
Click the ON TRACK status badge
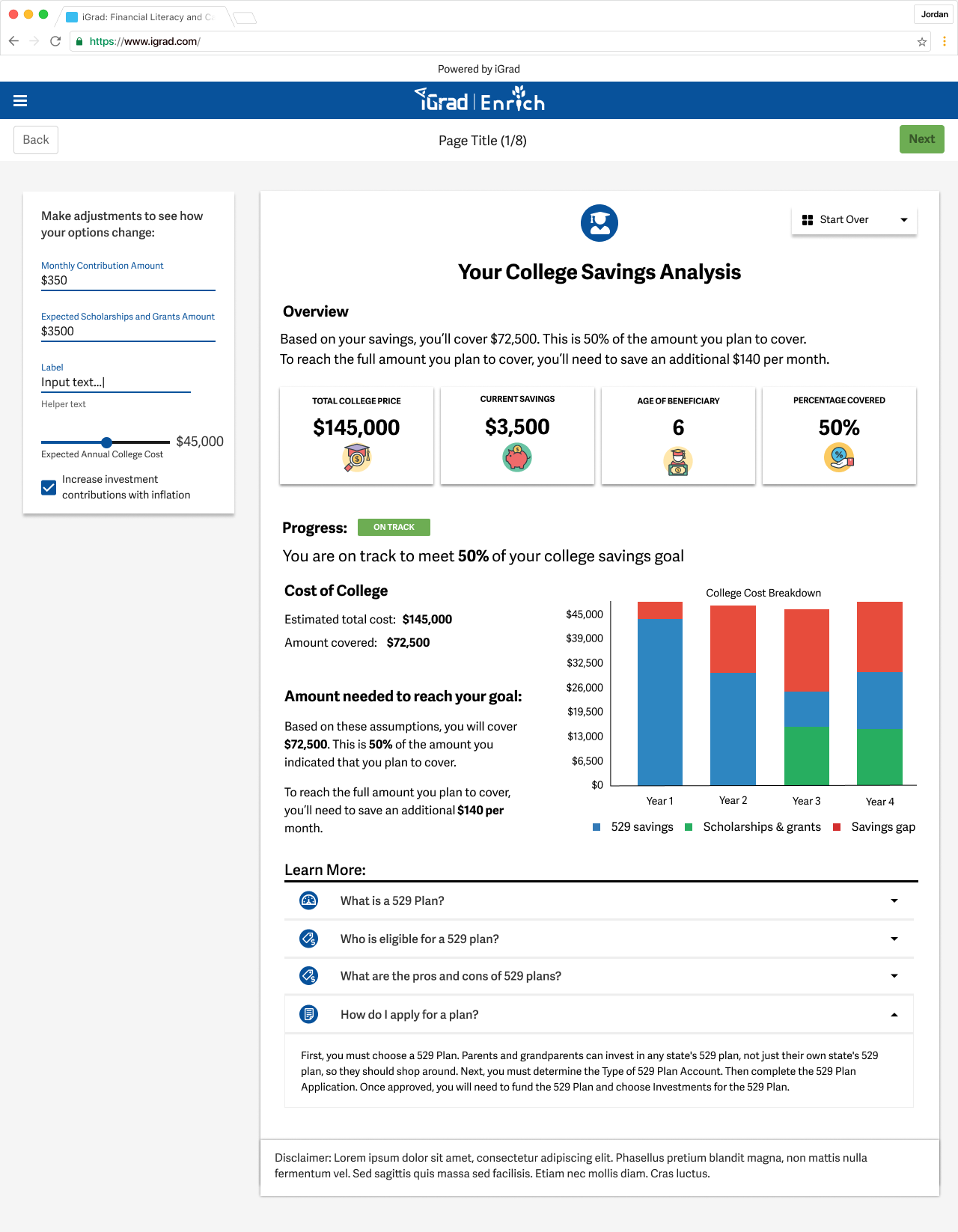394,527
